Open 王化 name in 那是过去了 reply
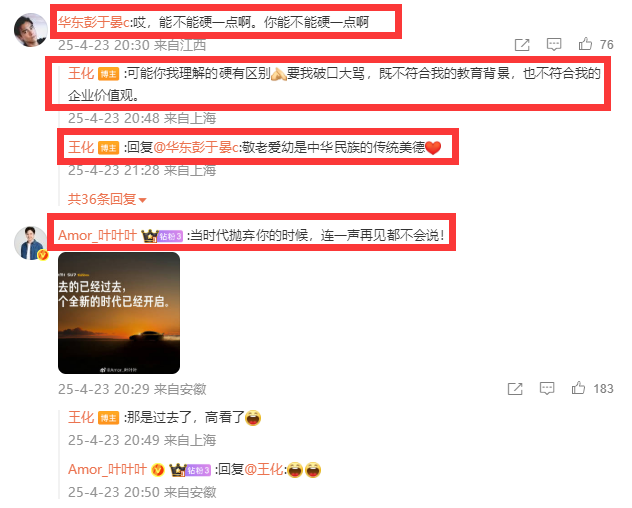The image size is (632, 508). click(x=81, y=417)
